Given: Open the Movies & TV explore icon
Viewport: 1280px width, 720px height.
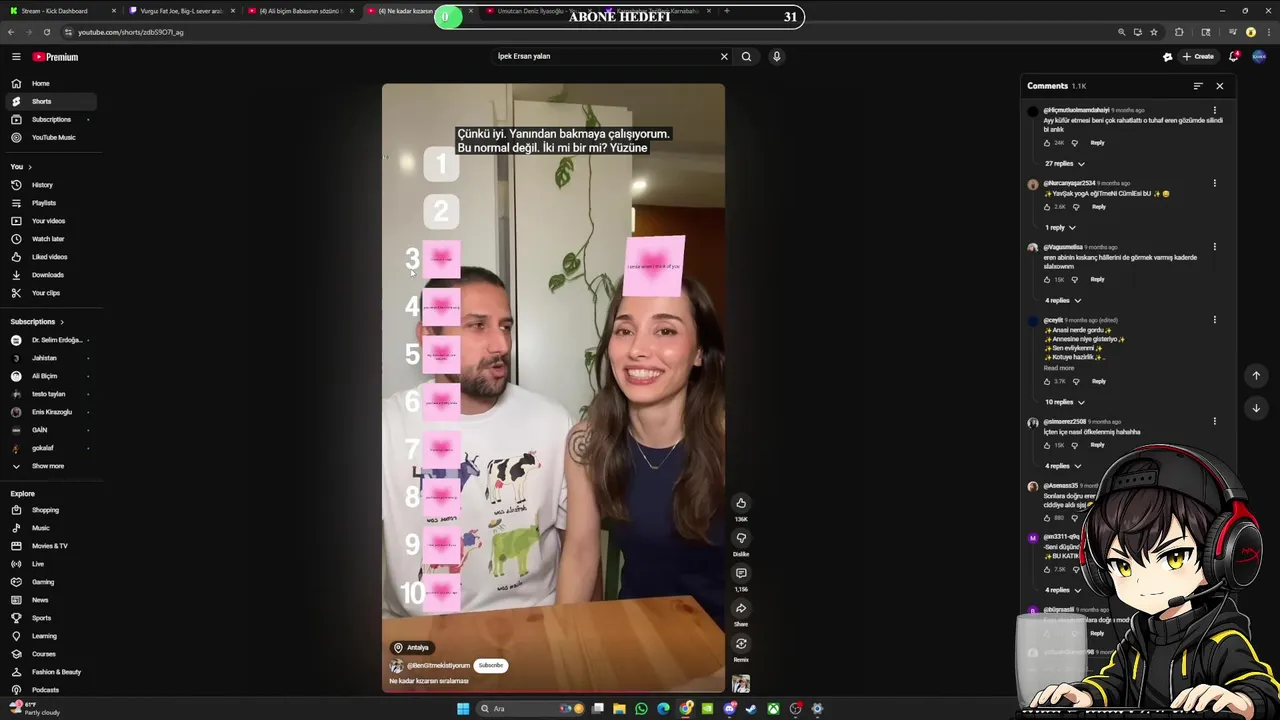Looking at the screenshot, I should 16,546.
